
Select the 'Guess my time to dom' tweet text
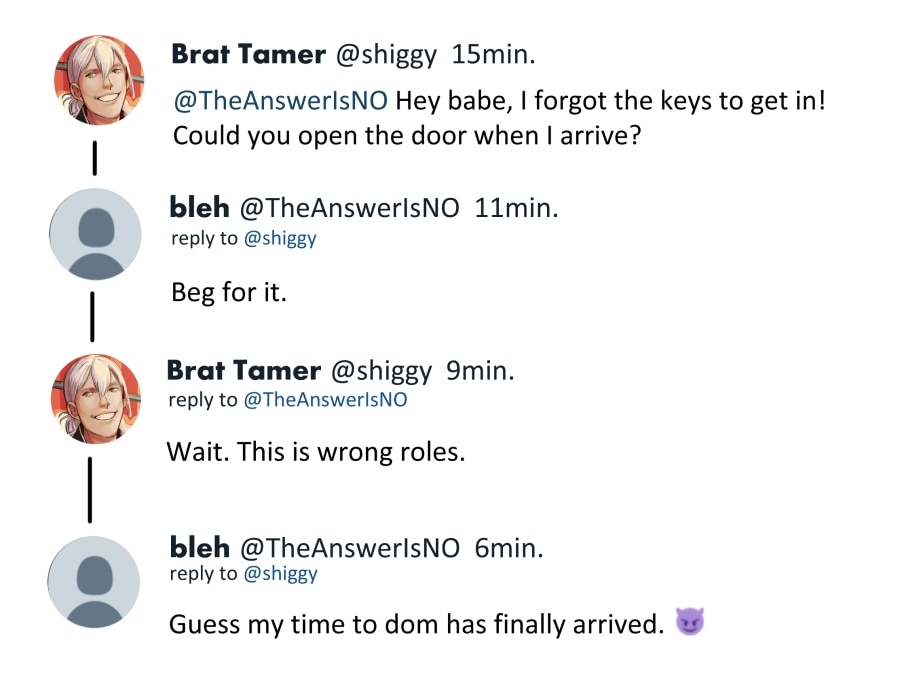(x=416, y=625)
